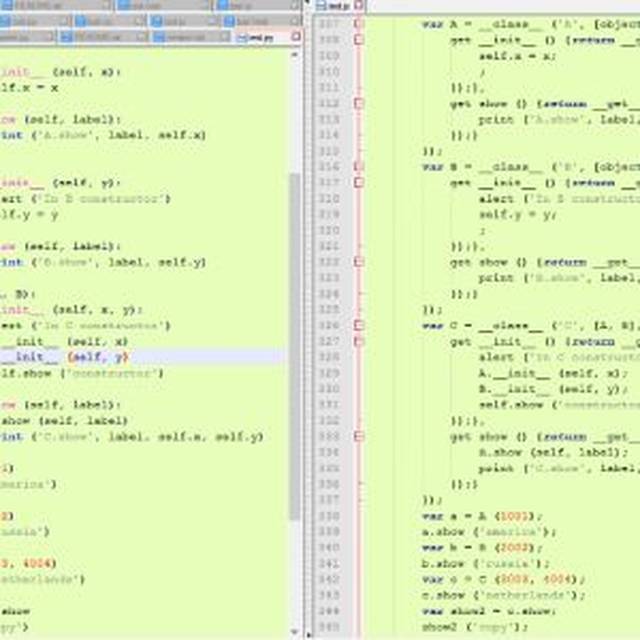This screenshot has width=640, height=640.
Task: Click line number 340 in margin
Action: pos(329,547)
